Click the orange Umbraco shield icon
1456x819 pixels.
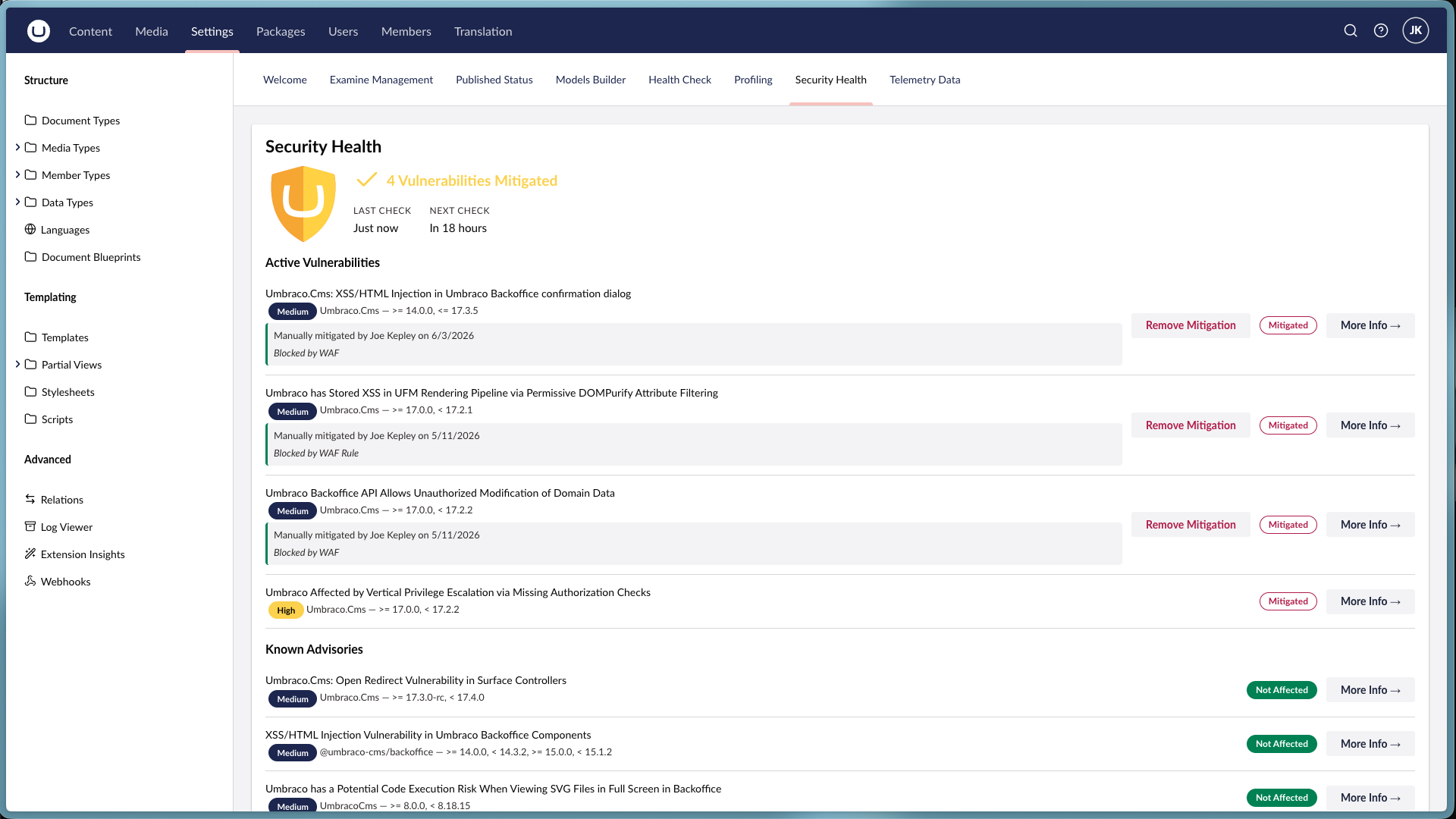point(303,204)
